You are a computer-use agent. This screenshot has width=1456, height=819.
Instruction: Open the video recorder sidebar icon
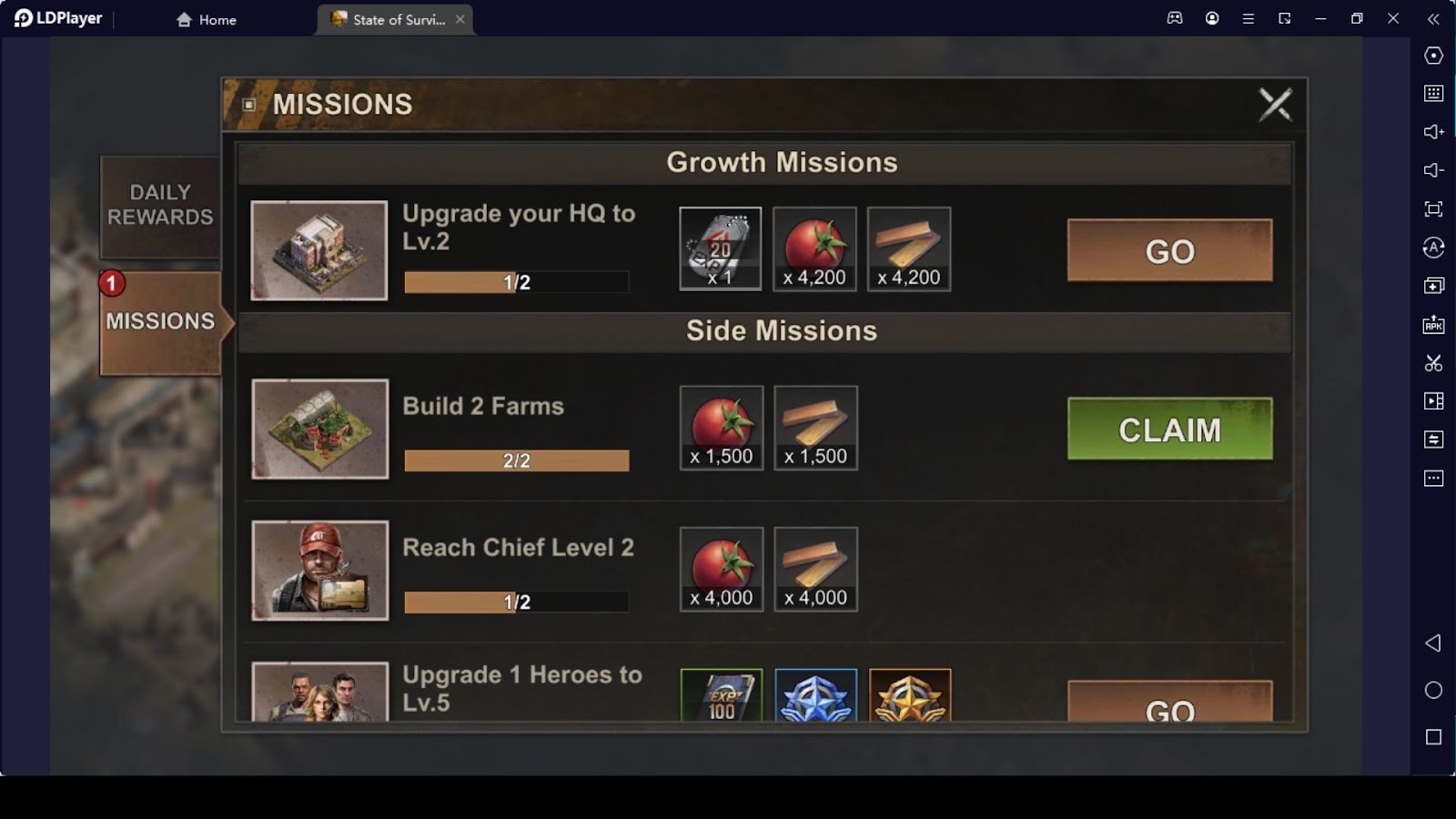tap(1433, 401)
